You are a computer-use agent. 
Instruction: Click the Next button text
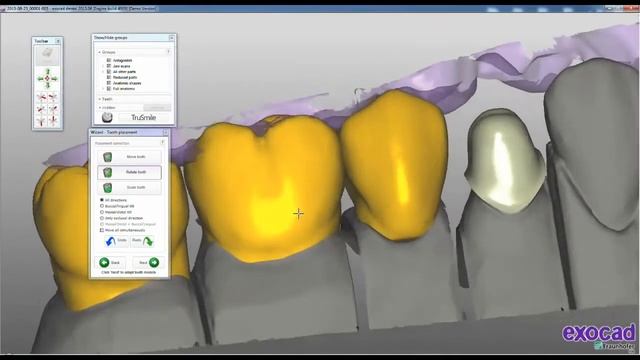[x=143, y=263]
